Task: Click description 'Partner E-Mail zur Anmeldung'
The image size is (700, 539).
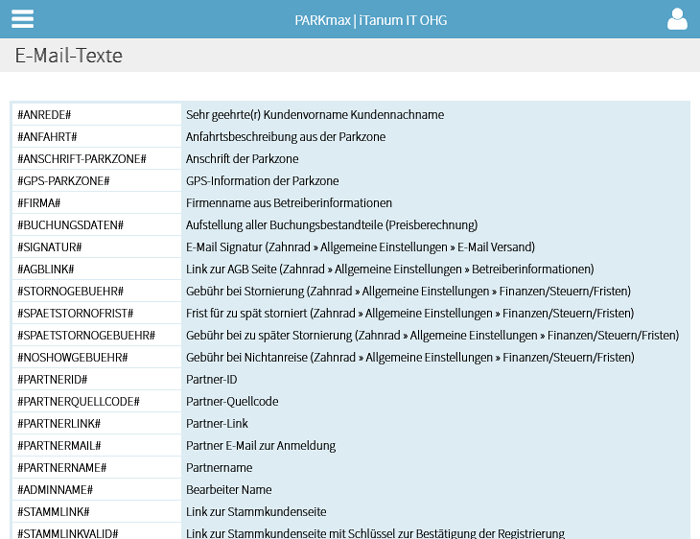Action: click(261, 446)
